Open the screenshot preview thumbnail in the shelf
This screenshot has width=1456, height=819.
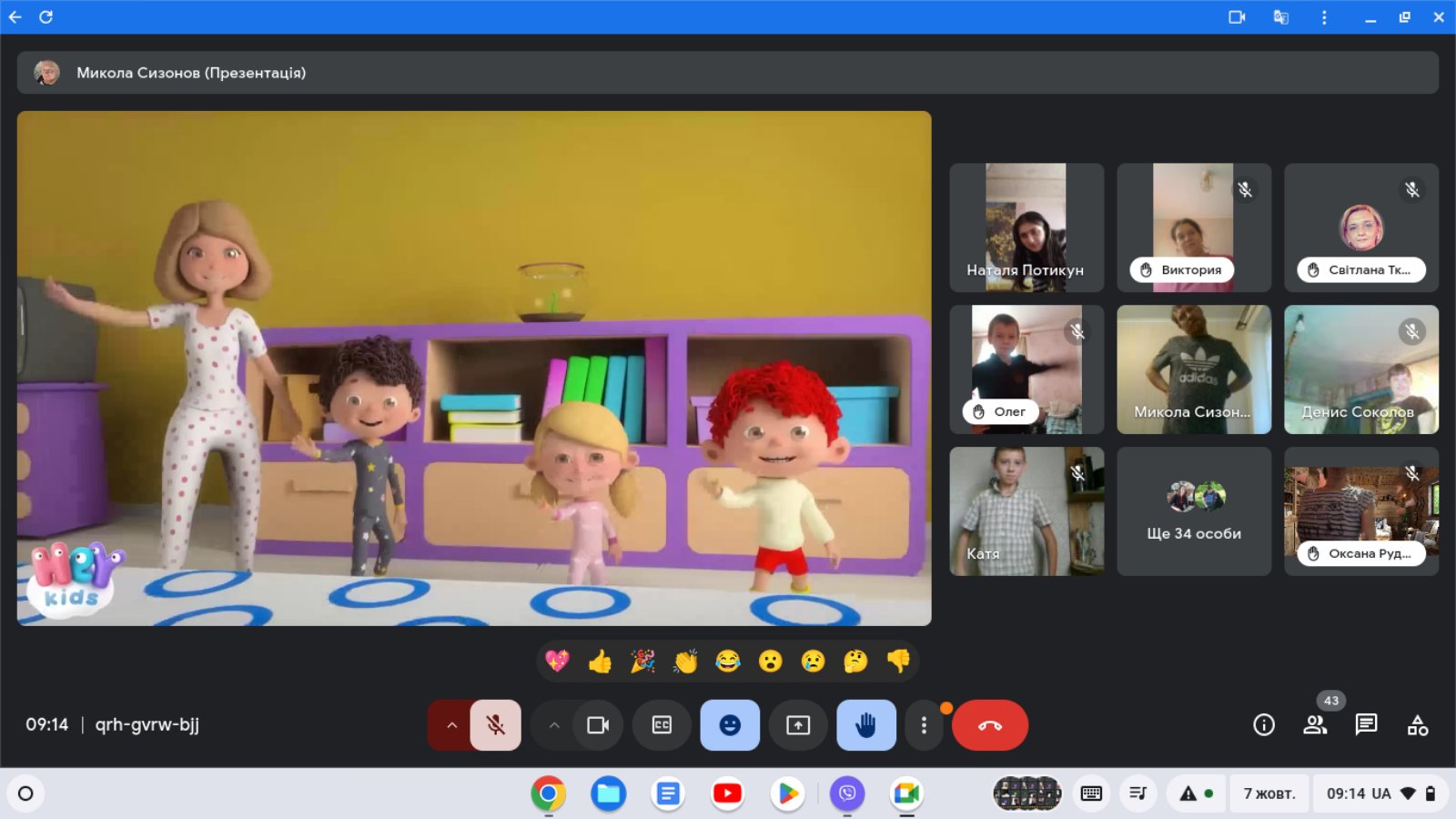tap(1027, 794)
